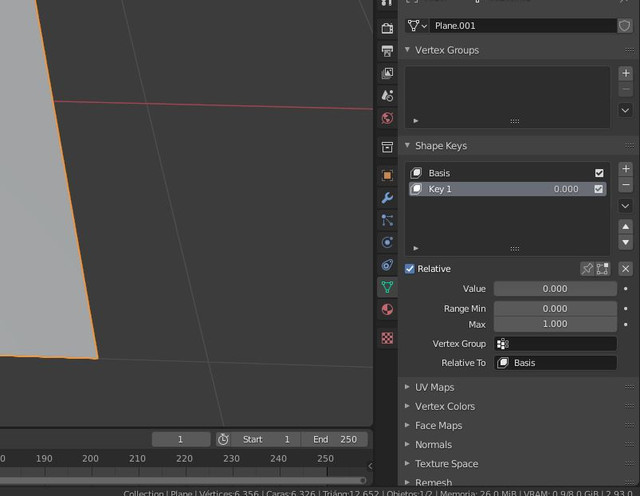
Task: Switch to the Object properties tab
Action: click(387, 176)
